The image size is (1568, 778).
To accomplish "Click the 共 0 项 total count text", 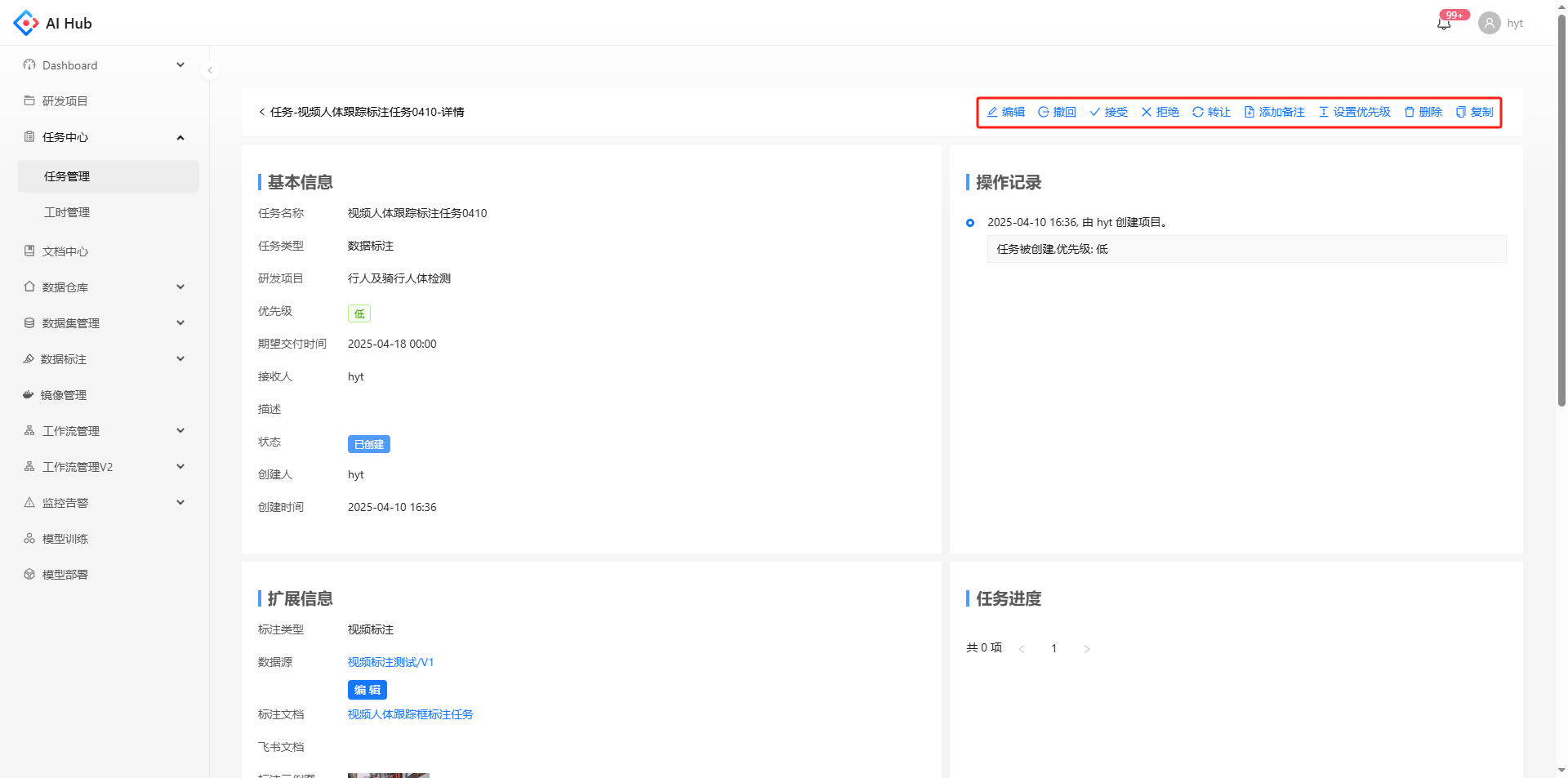I will pyautogui.click(x=984, y=647).
